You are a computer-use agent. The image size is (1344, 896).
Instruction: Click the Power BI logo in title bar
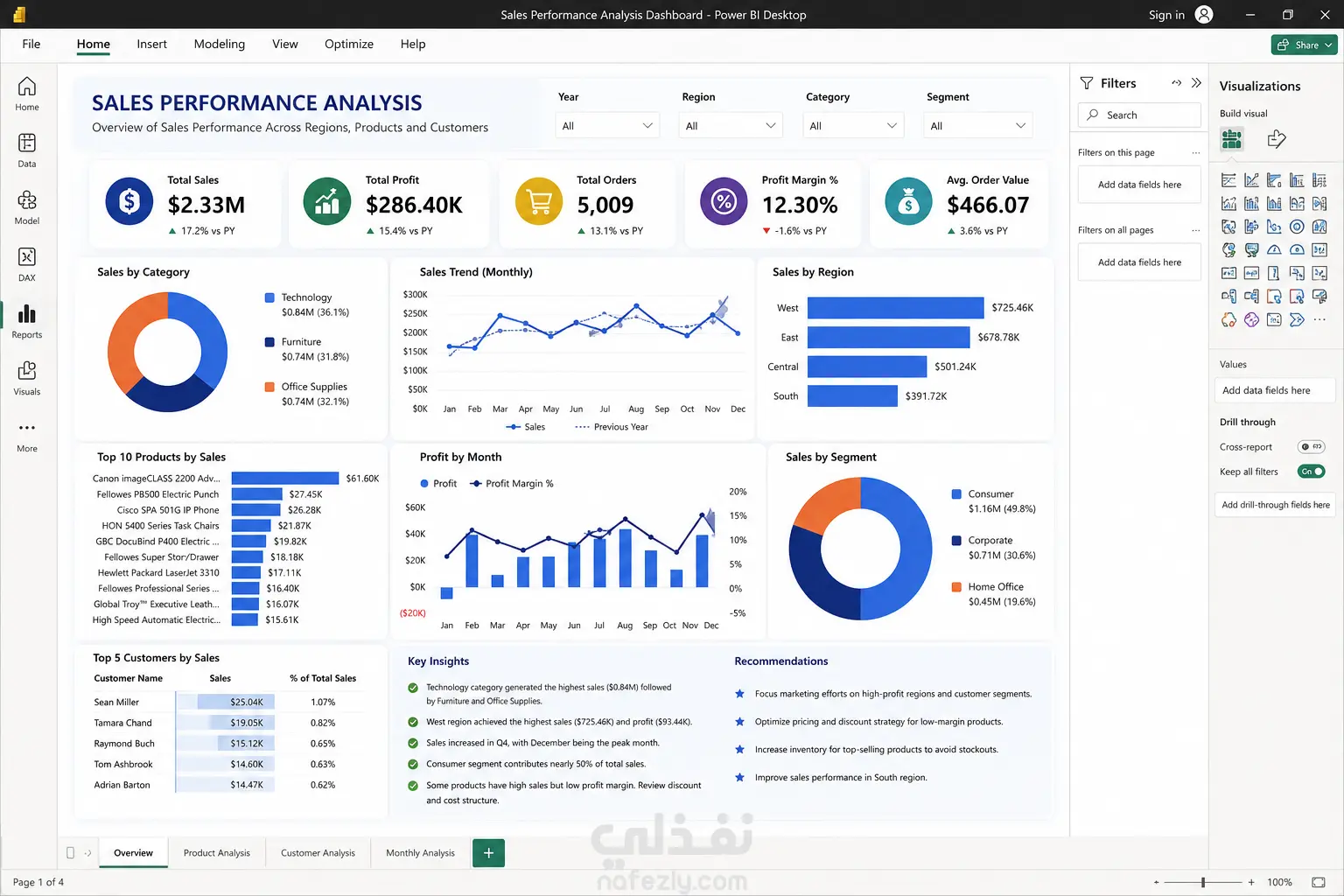pyautogui.click(x=19, y=14)
